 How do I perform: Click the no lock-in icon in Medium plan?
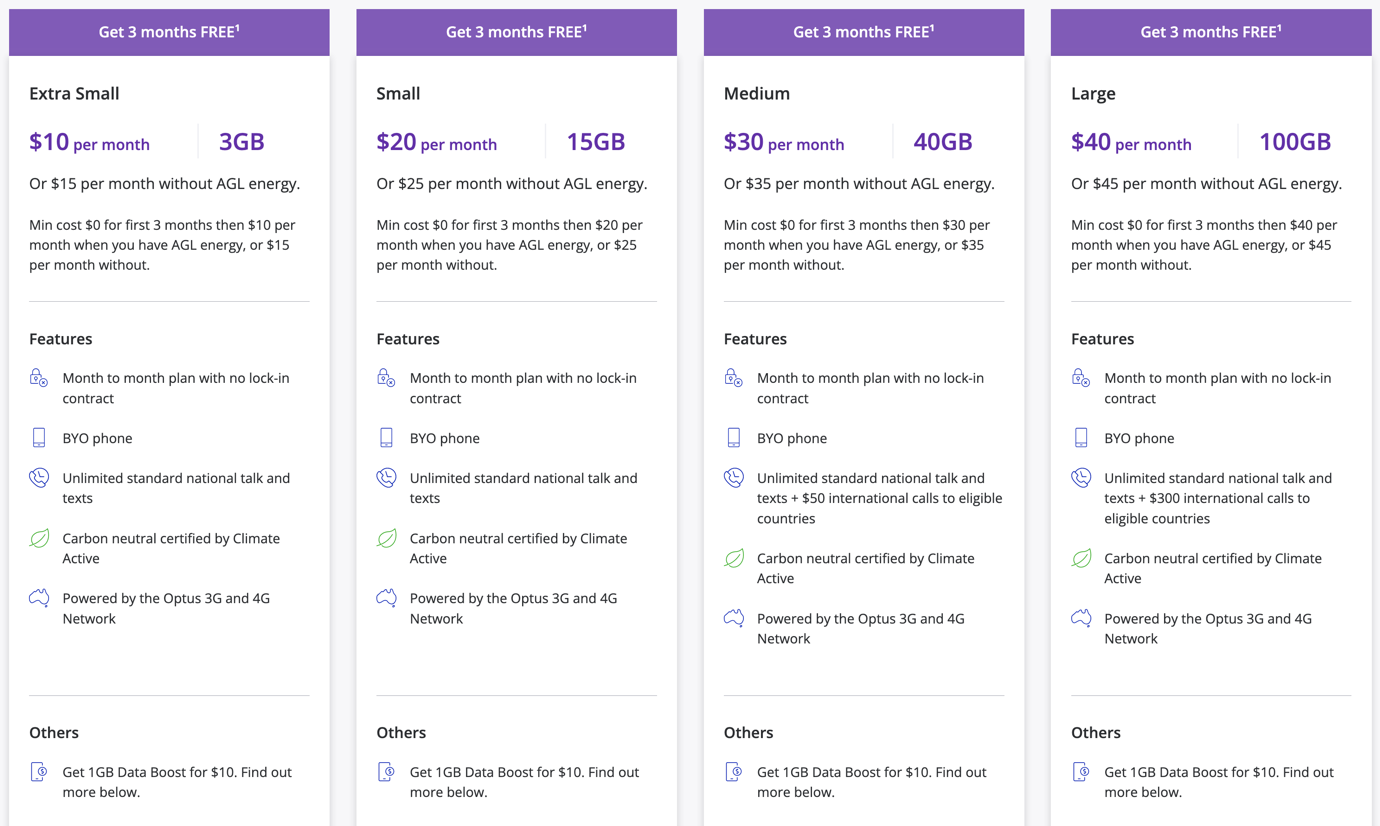coord(734,378)
